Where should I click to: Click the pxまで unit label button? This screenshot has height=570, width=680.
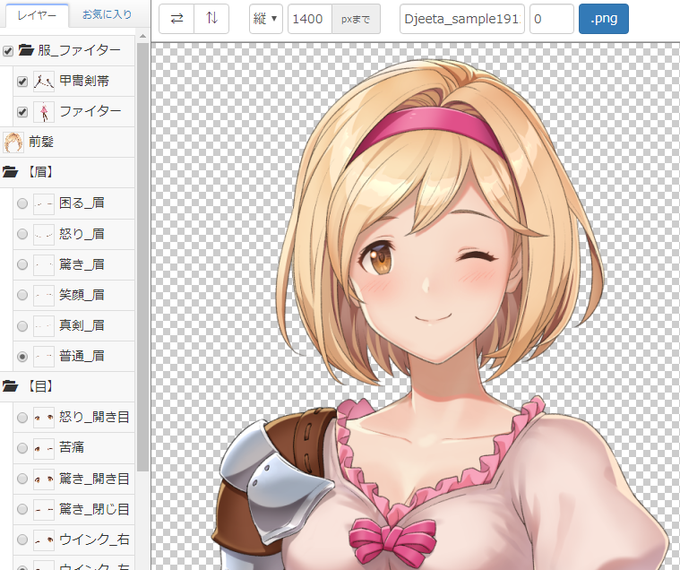point(356,19)
